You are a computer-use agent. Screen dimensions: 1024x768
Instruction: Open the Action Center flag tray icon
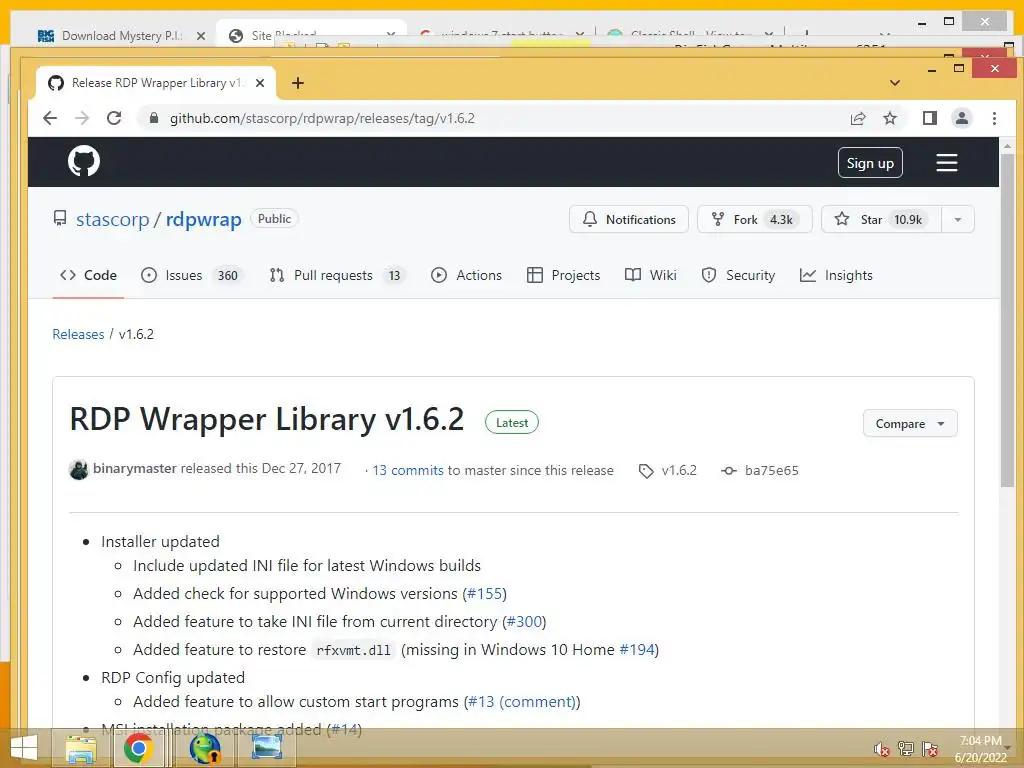tap(930, 749)
